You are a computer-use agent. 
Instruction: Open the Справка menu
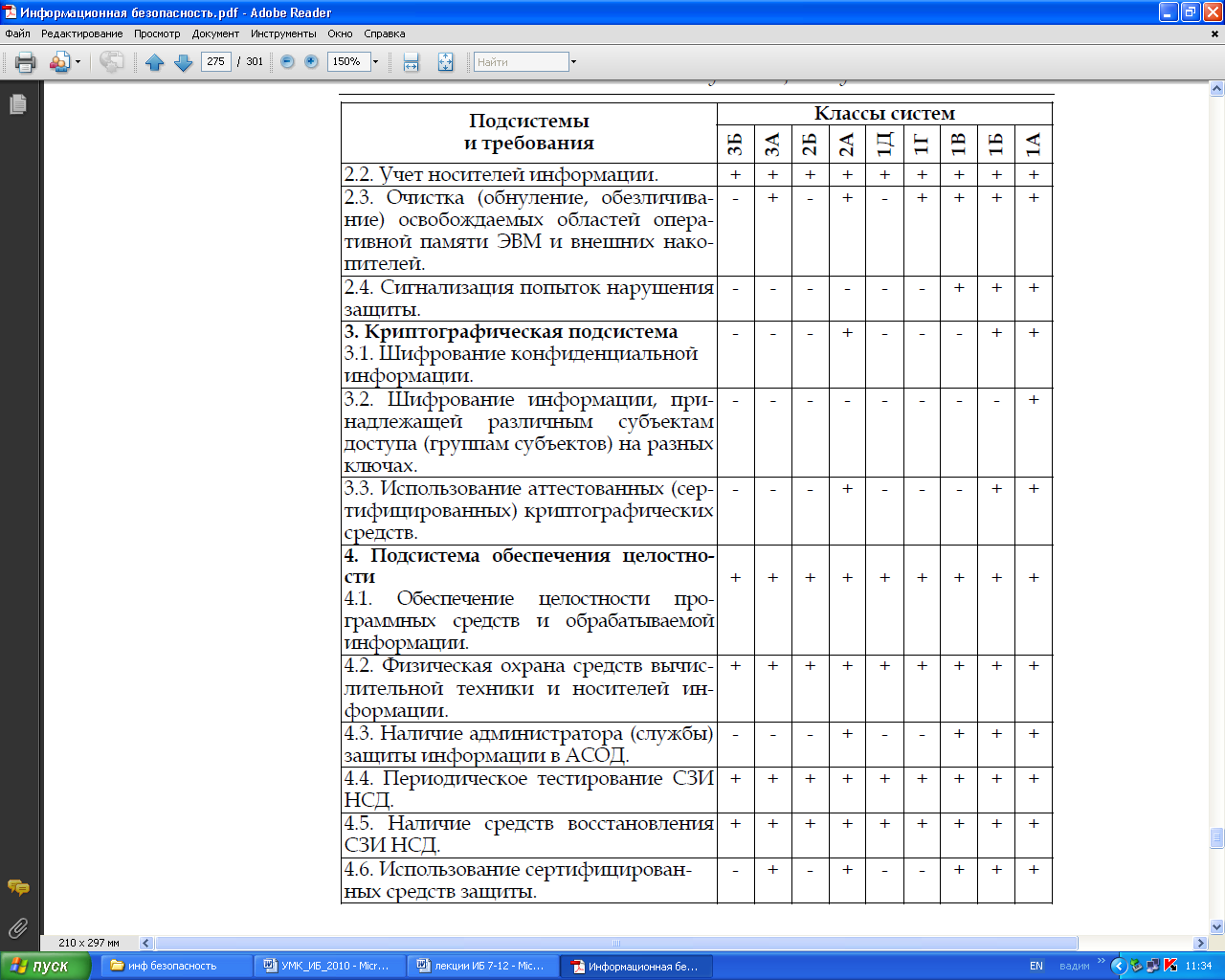385,33
